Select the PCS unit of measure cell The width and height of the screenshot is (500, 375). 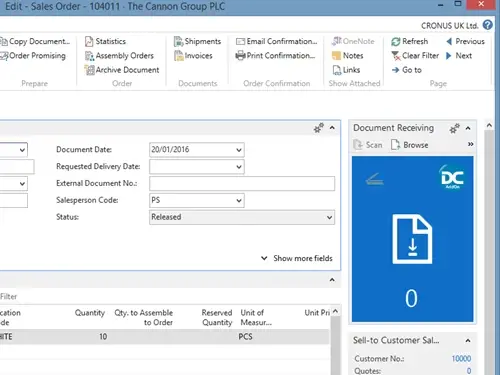[x=245, y=337]
